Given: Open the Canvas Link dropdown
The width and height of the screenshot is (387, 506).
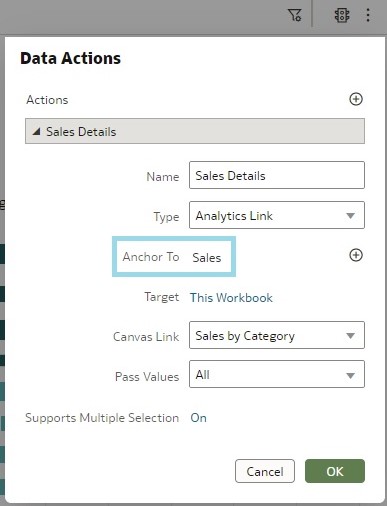Looking at the screenshot, I should [277, 335].
